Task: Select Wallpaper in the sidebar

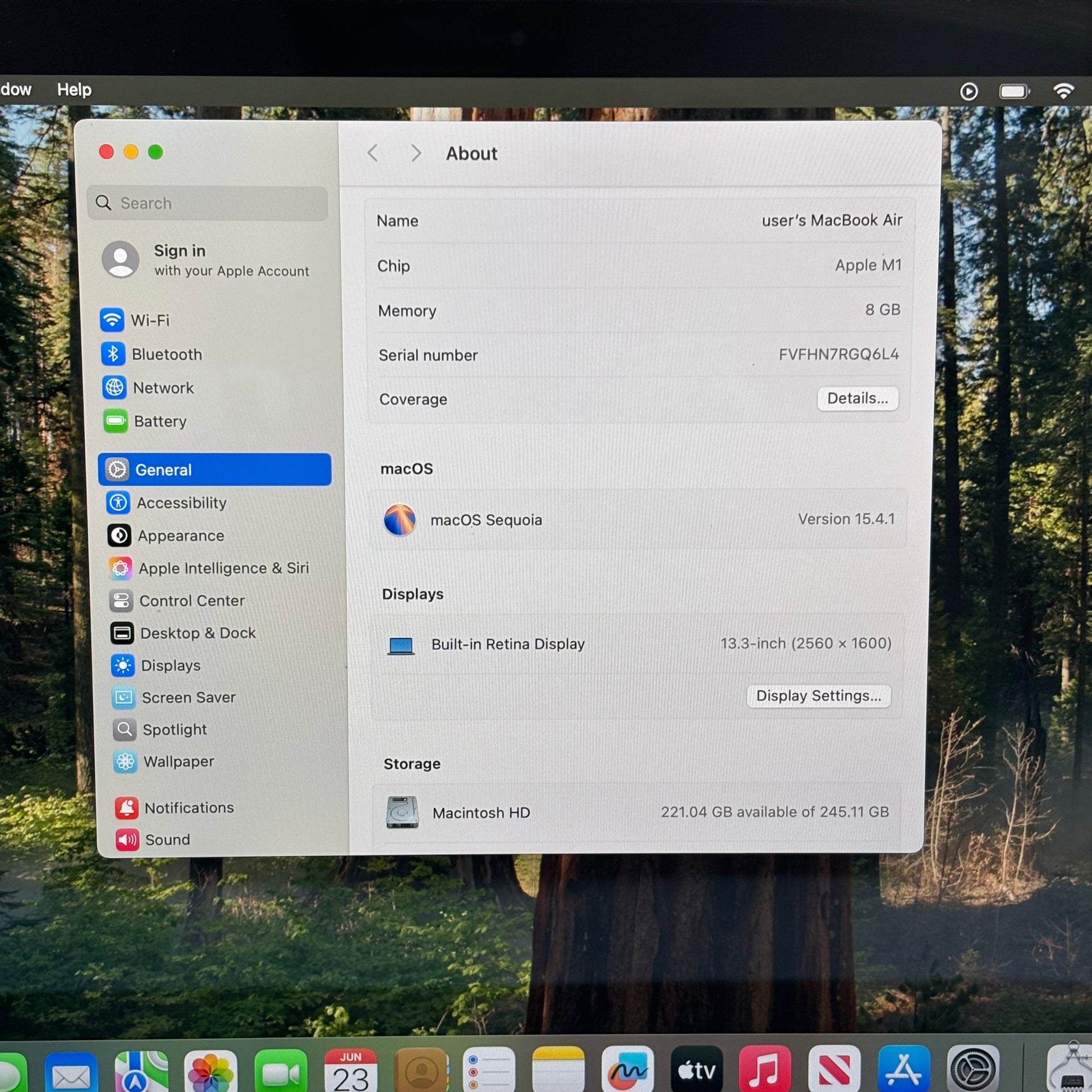Action: click(164, 762)
